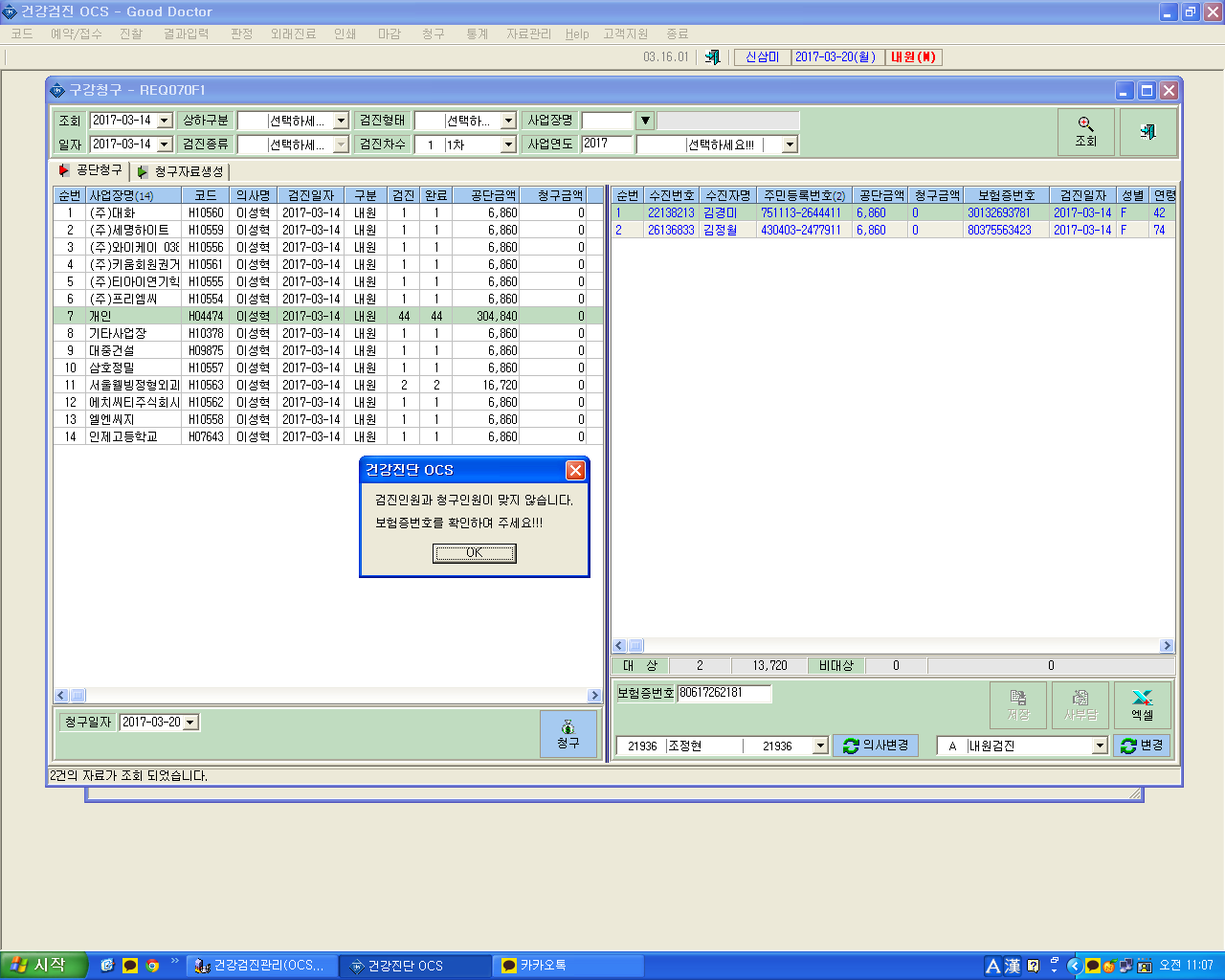Viewport: 1225px width, 980px height.
Task: Click the 의사변경 refresh button
Action: 876,746
